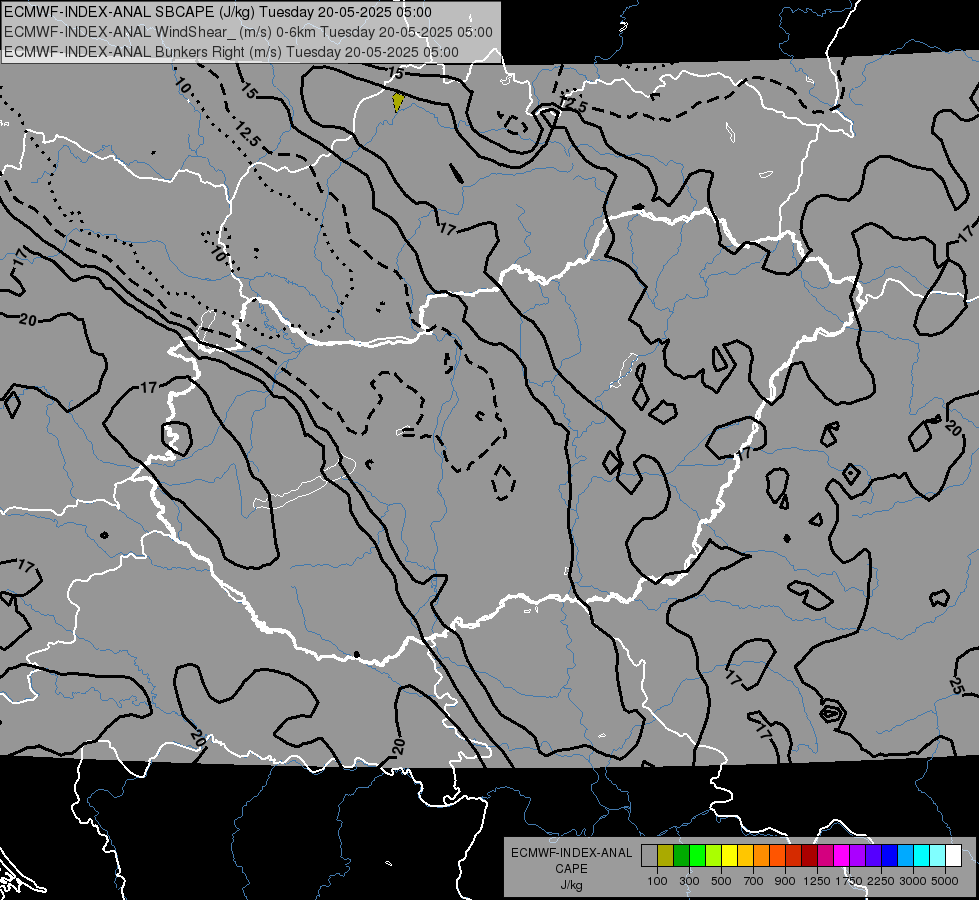Click the olive CAPE patch on the map
Image resolution: width=979 pixels, height=900 pixels.
(398, 102)
